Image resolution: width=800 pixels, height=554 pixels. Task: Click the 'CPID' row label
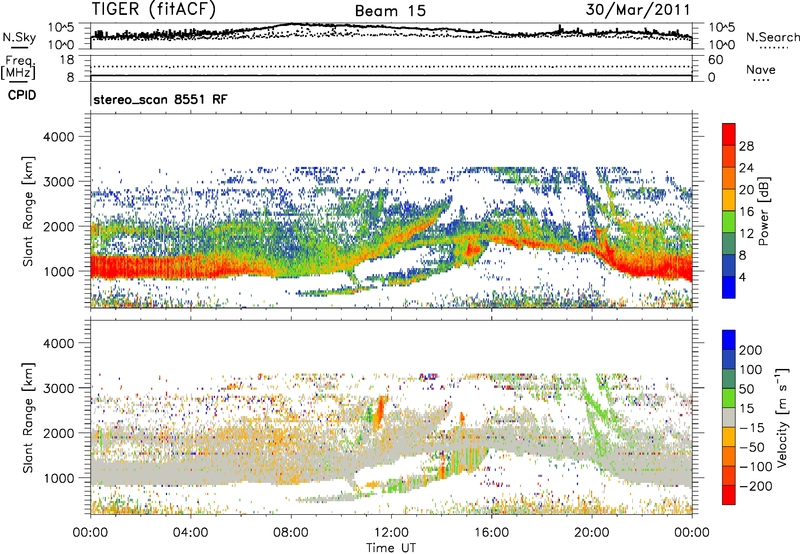22,95
